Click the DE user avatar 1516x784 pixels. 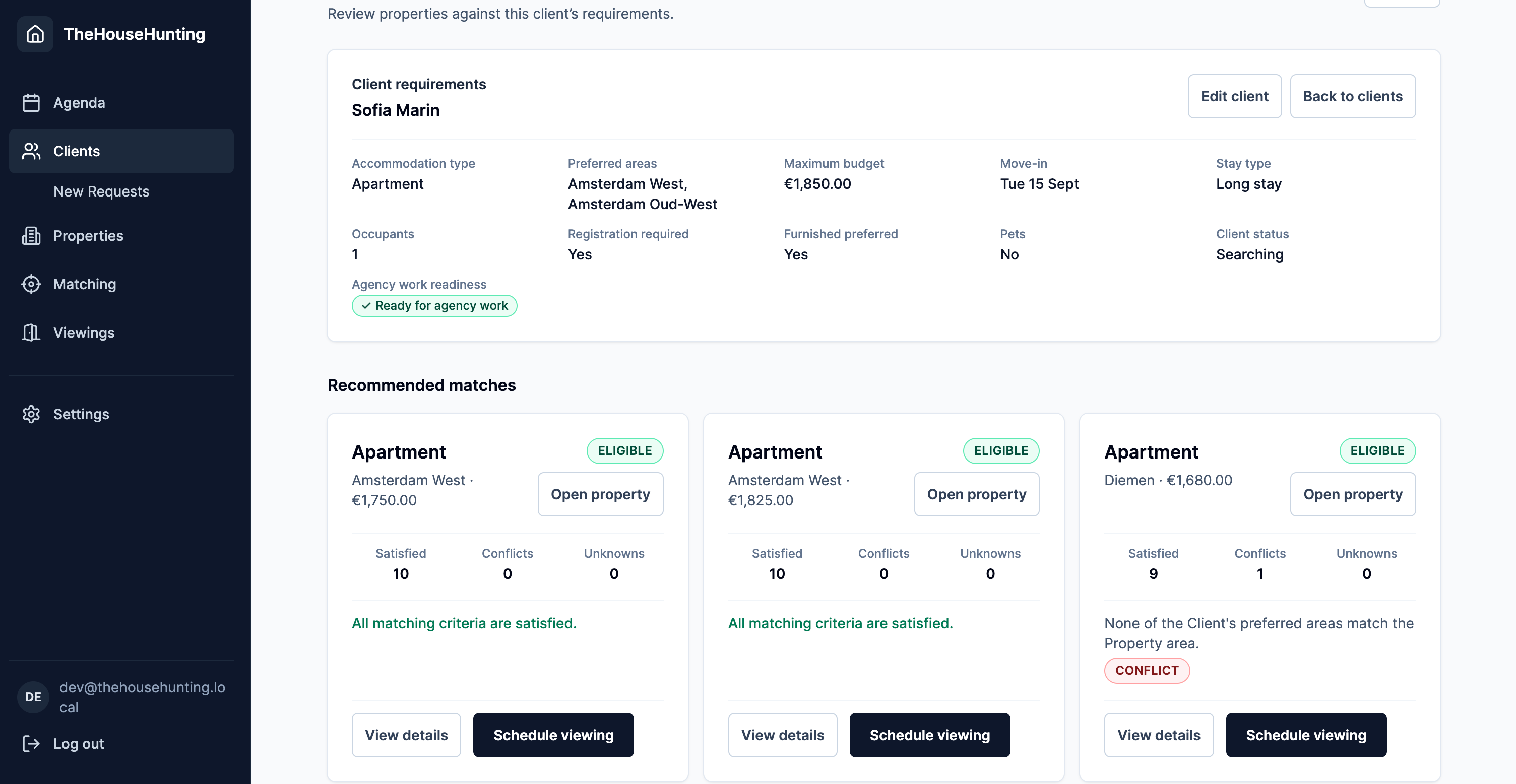(x=33, y=697)
